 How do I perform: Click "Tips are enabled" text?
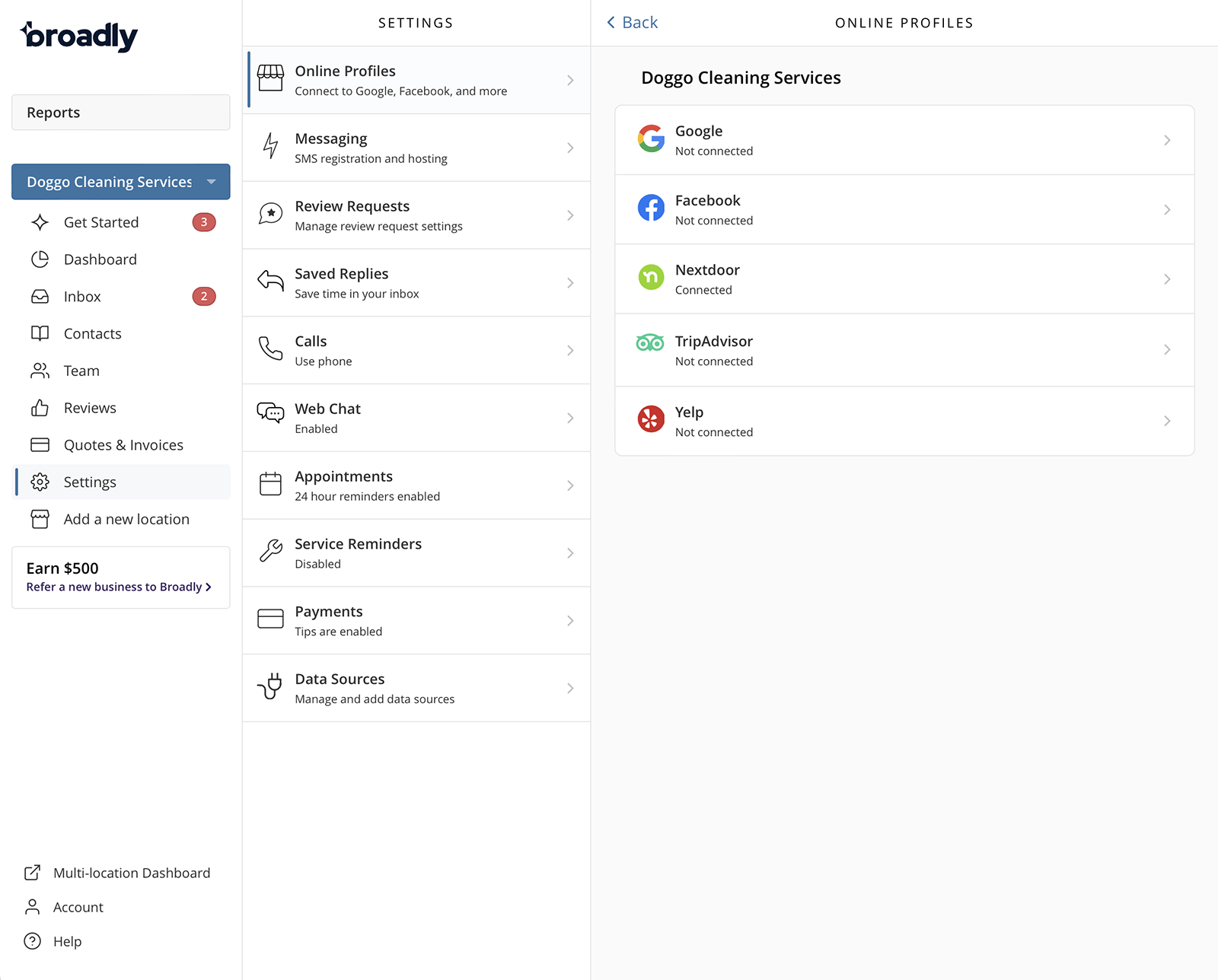(x=339, y=632)
